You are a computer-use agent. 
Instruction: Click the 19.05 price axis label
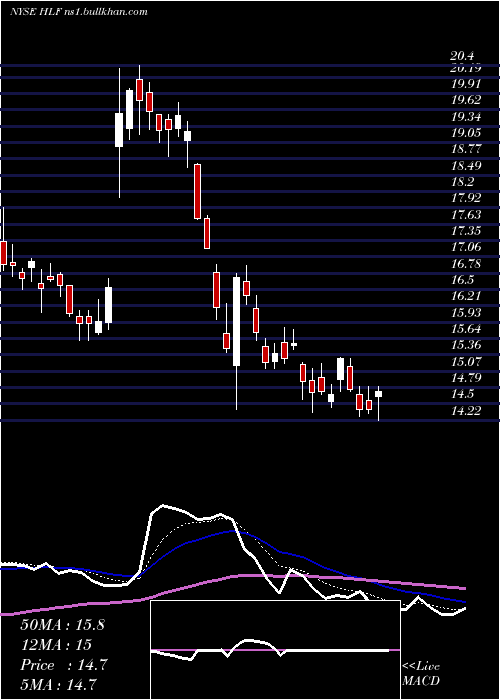pos(466,133)
